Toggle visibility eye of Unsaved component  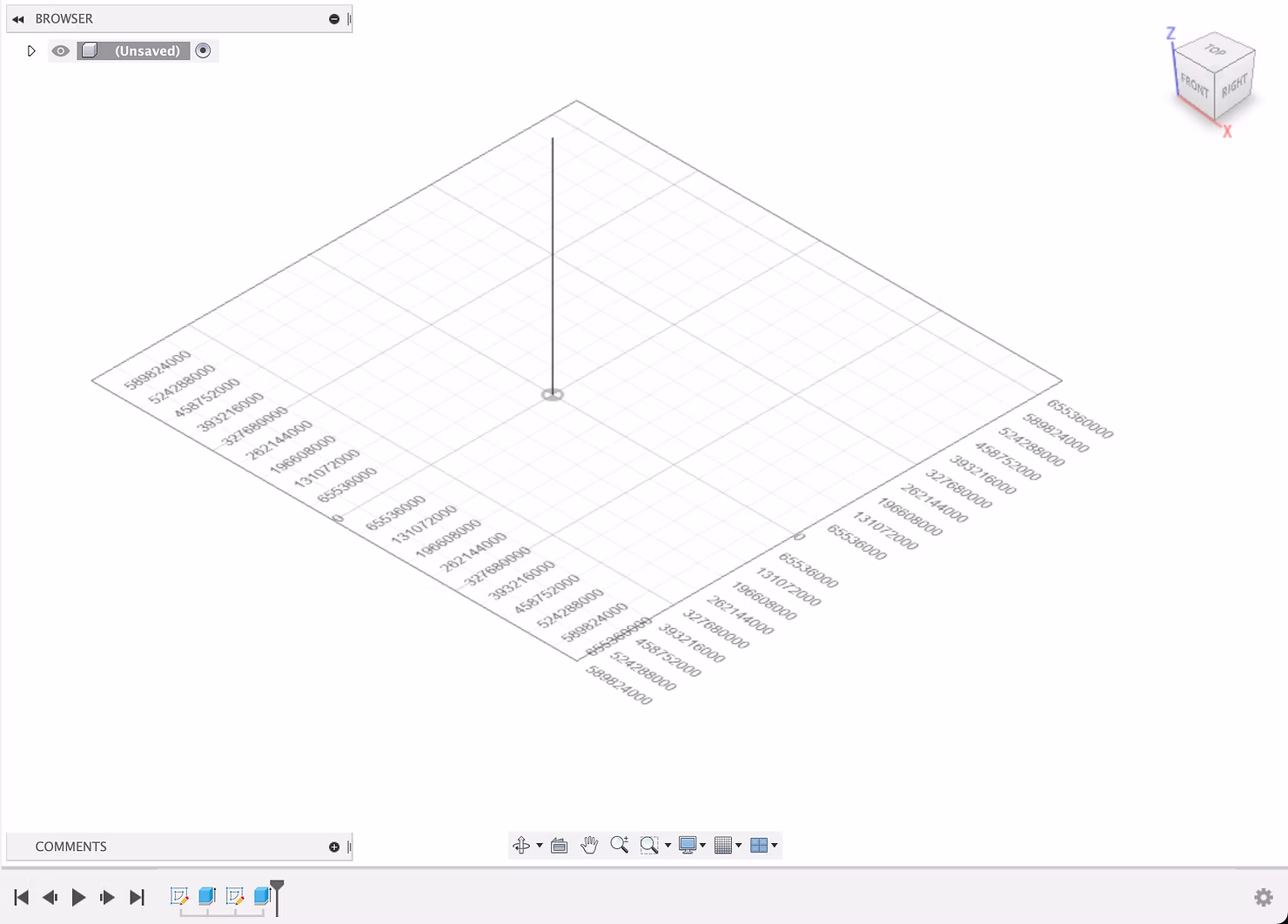click(60, 50)
